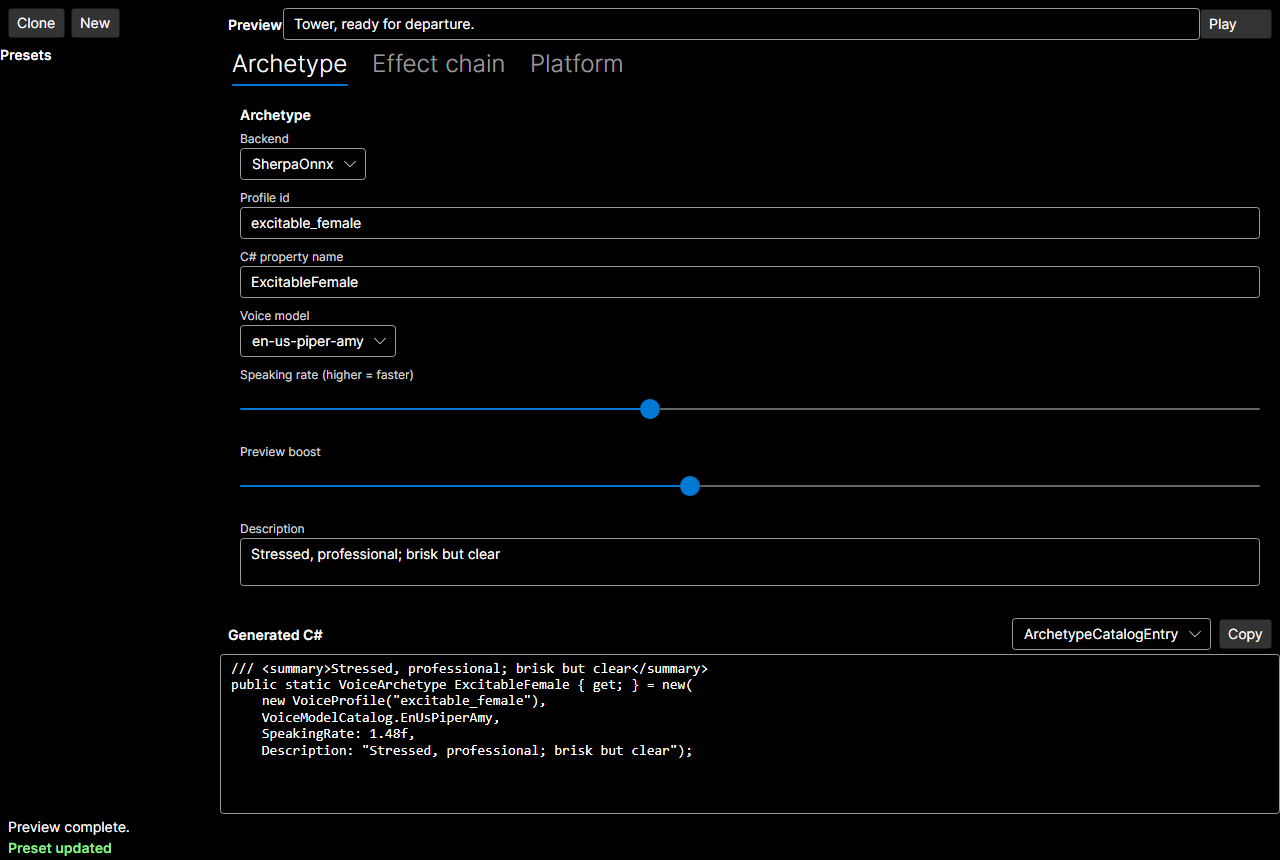Click the 'Generated C#' heading
The width and height of the screenshot is (1280, 860).
[x=275, y=635]
